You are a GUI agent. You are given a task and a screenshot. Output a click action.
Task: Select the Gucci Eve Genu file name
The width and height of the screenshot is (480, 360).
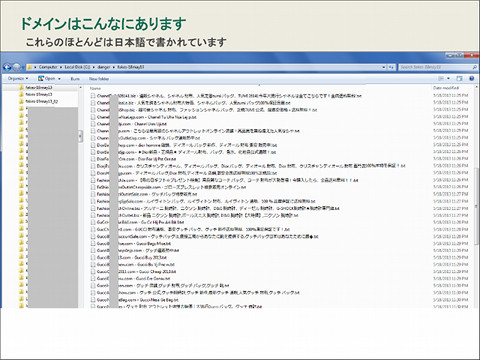pos(133,279)
